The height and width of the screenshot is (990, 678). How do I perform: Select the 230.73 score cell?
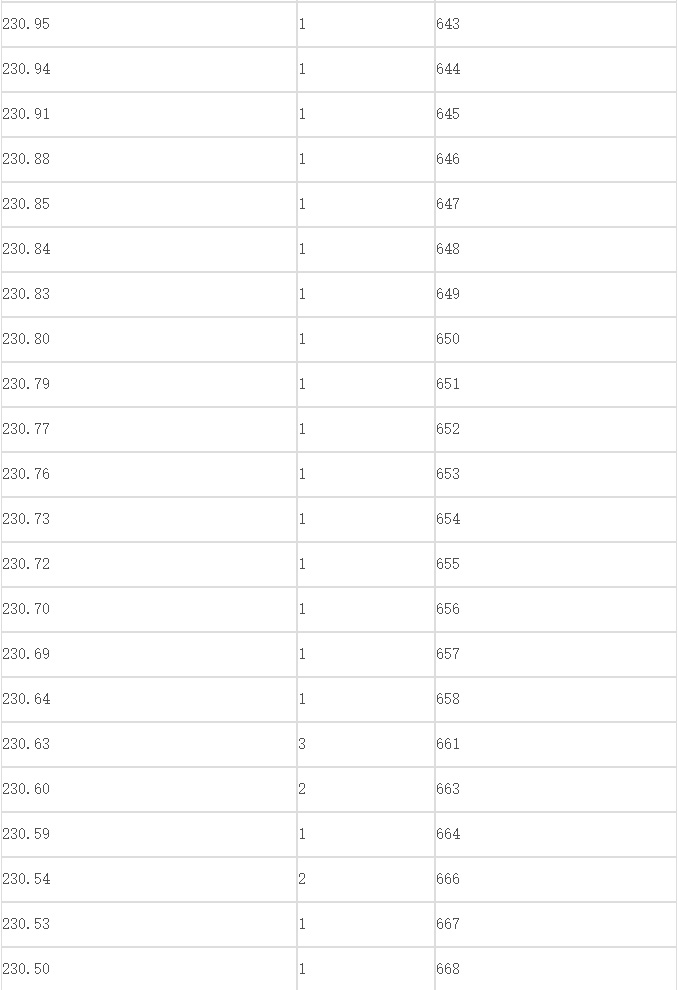[149, 519]
